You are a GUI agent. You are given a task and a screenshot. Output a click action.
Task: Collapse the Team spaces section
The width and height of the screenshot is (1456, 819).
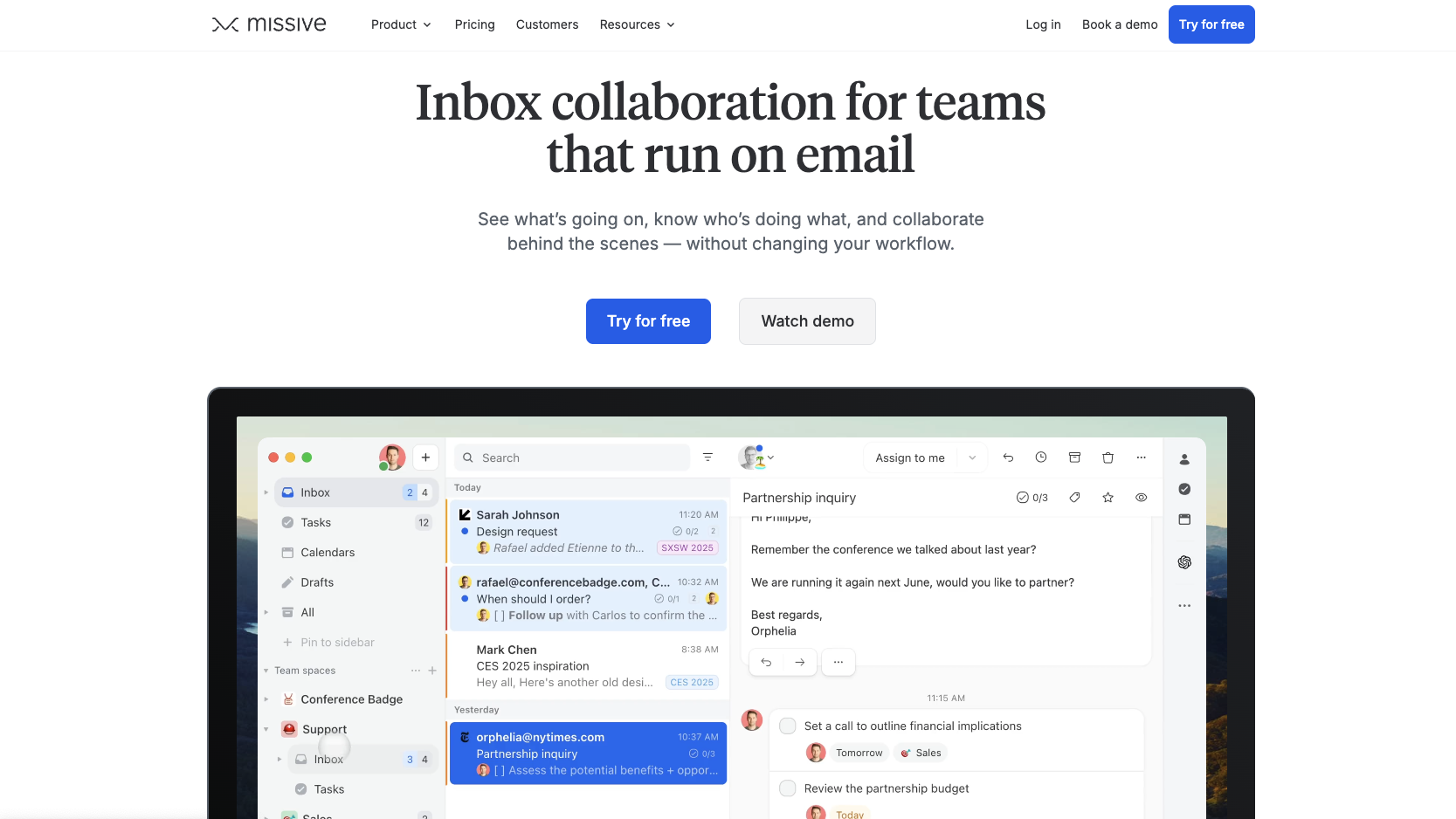[x=266, y=671]
